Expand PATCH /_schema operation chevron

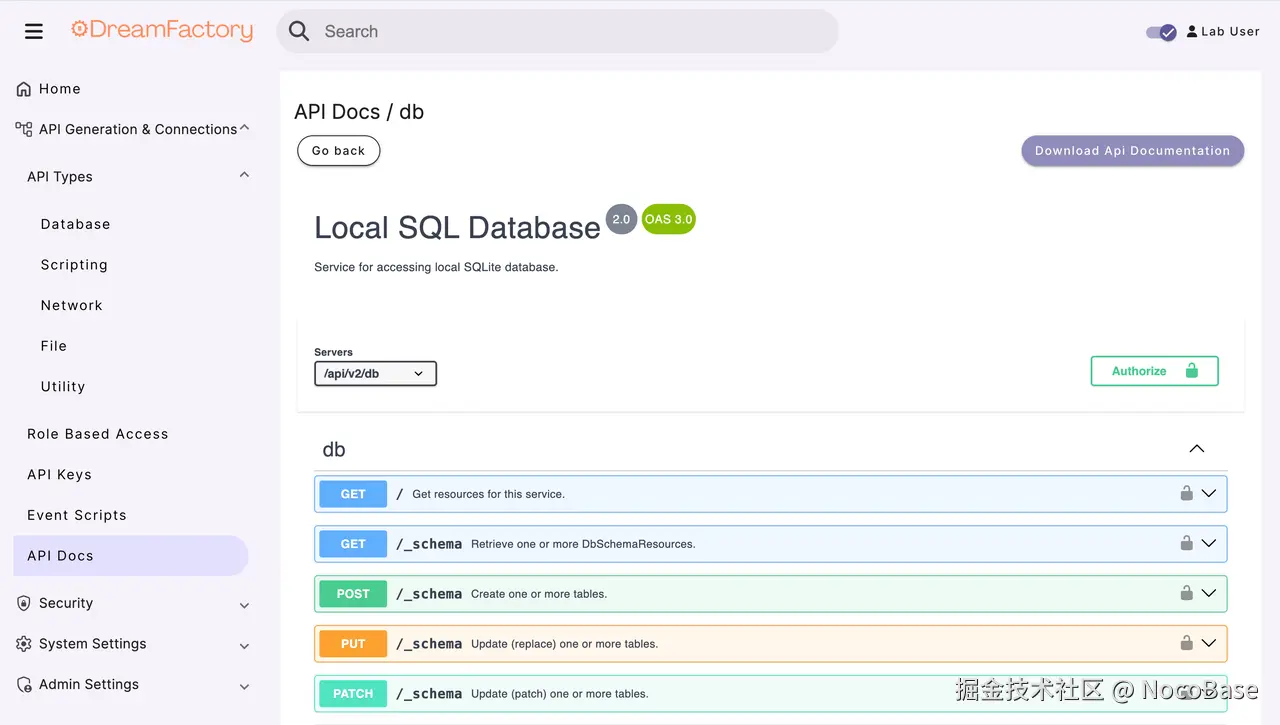[1209, 693]
